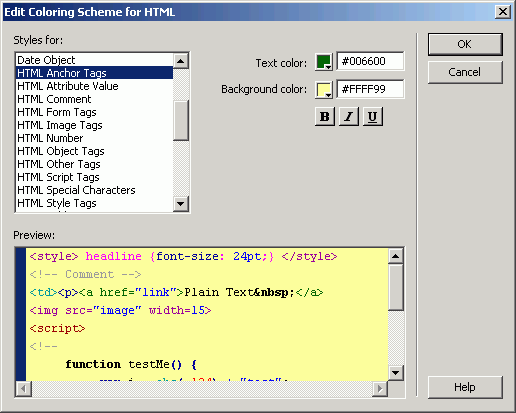The width and height of the screenshot is (516, 413).
Task: Click the '&nbsp;' special character in preview
Action: coord(275,292)
